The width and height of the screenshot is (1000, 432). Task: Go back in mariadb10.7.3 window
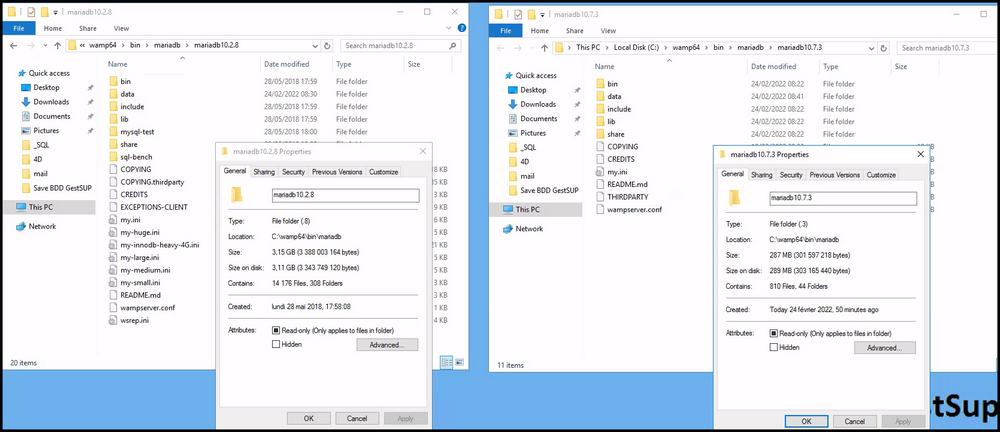(x=501, y=48)
